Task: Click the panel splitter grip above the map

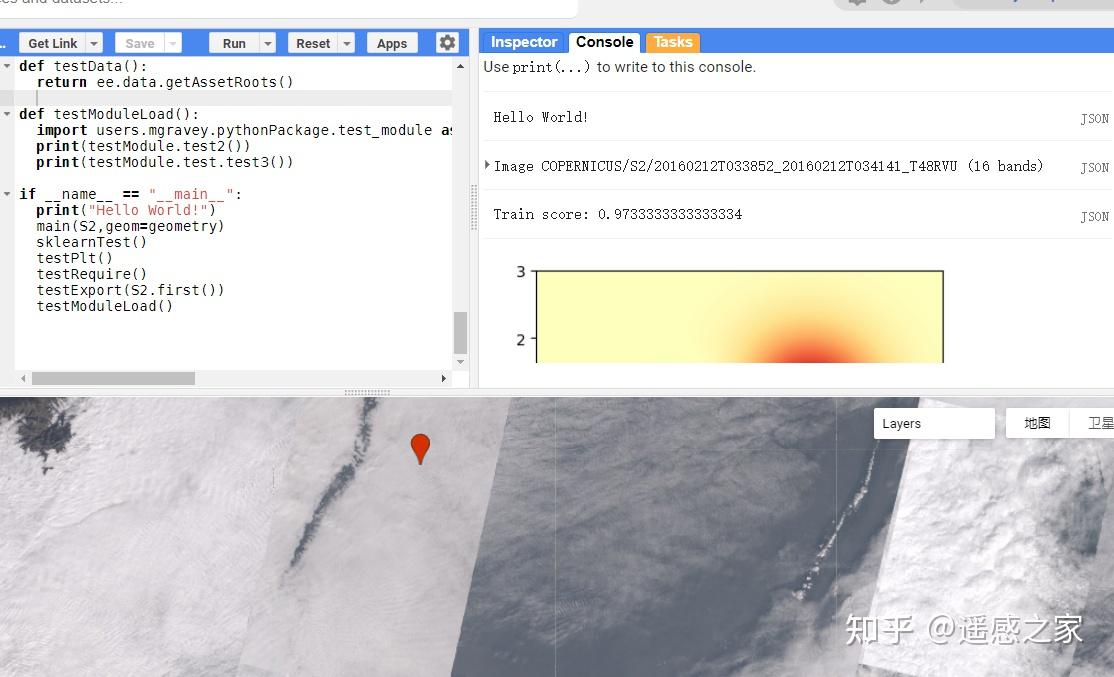Action: 366,394
